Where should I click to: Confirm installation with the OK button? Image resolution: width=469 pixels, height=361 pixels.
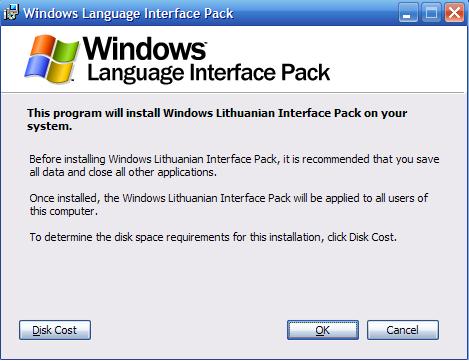click(323, 330)
